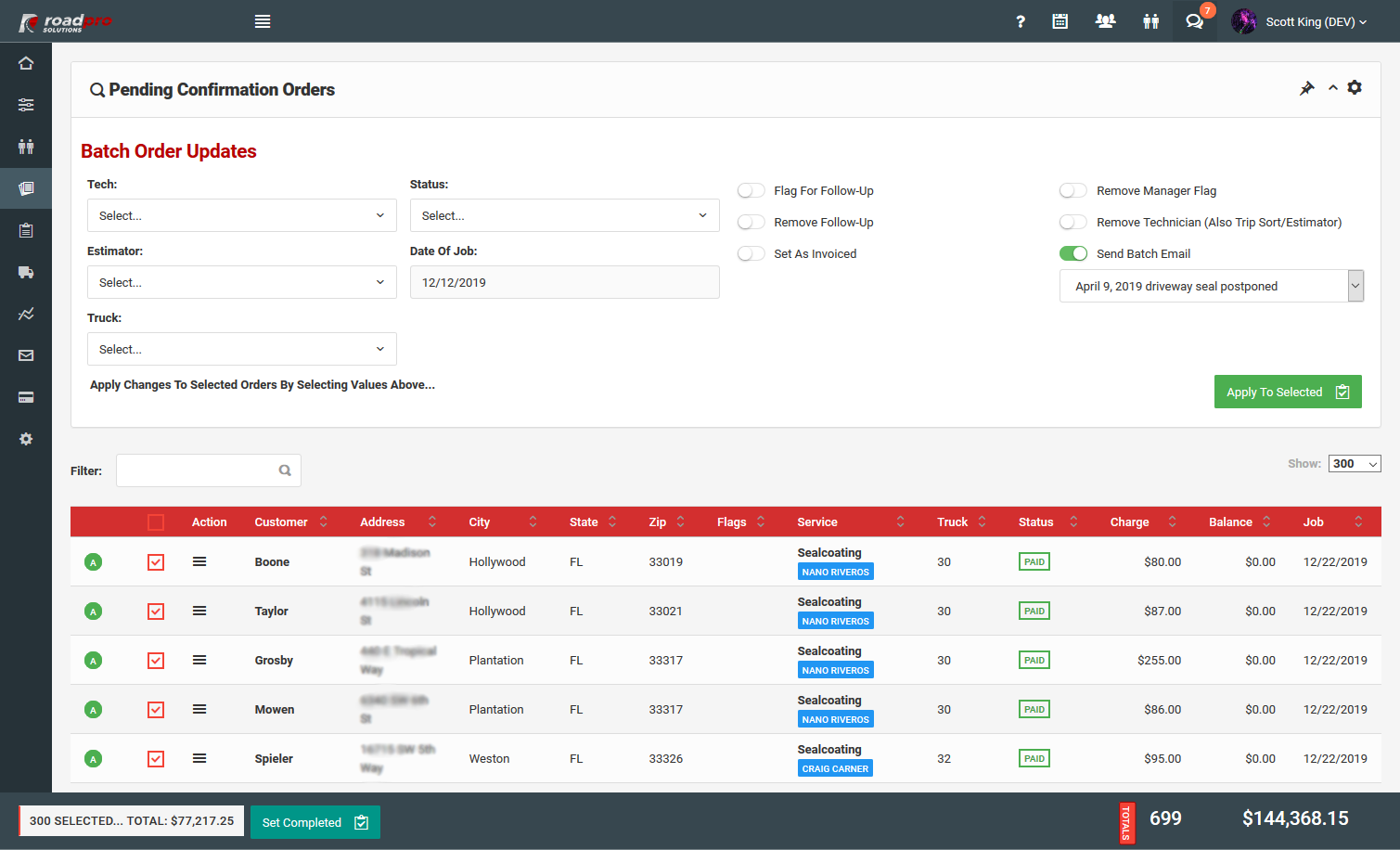Open the chart trend icon in sidebar
This screenshot has height=850, width=1400.
tap(26, 314)
